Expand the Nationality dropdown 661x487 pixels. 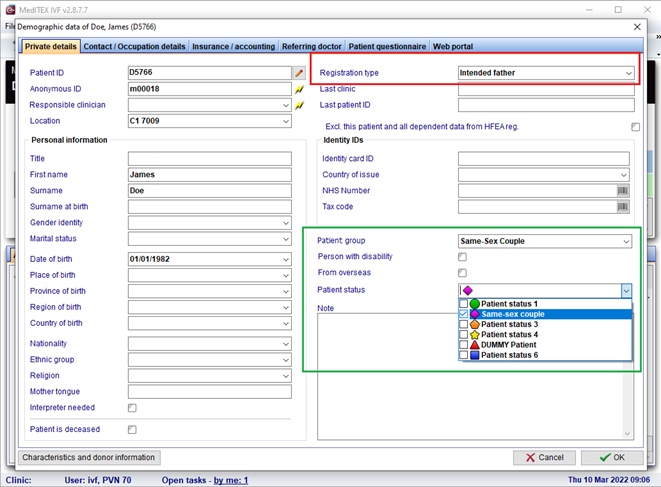286,344
